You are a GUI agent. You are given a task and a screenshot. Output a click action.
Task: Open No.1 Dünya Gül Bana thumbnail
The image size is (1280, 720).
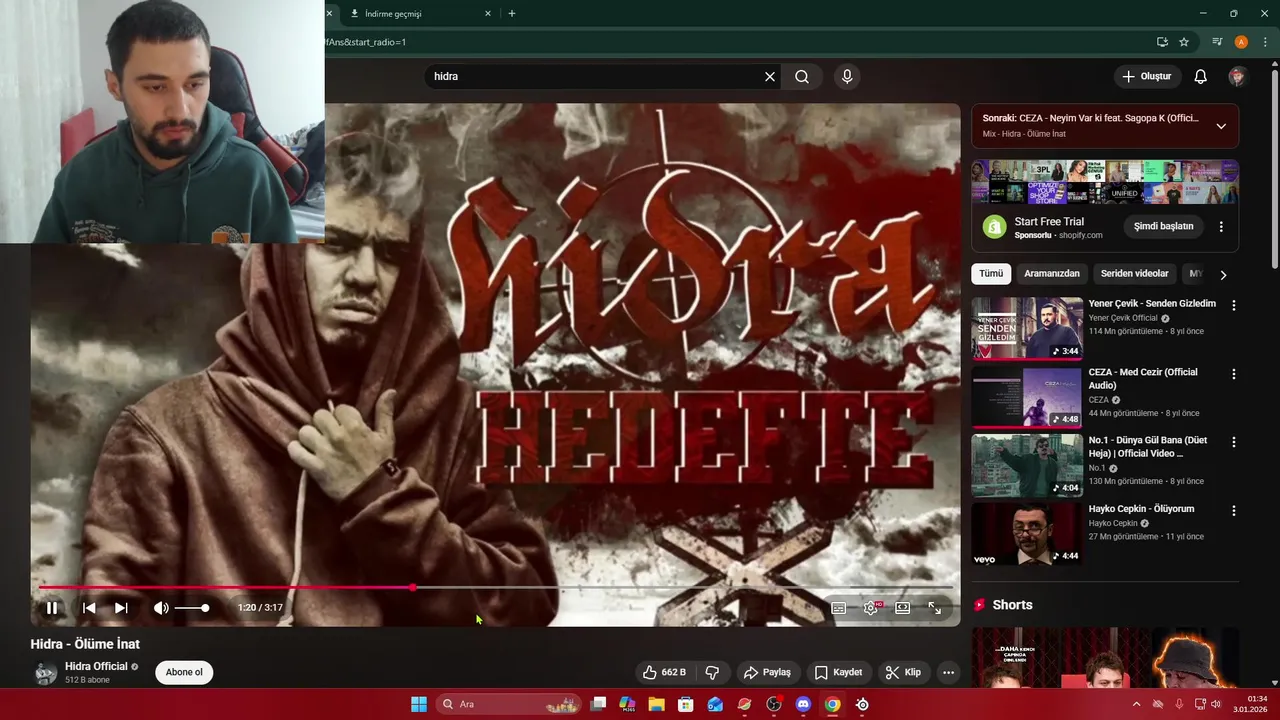coord(1027,465)
